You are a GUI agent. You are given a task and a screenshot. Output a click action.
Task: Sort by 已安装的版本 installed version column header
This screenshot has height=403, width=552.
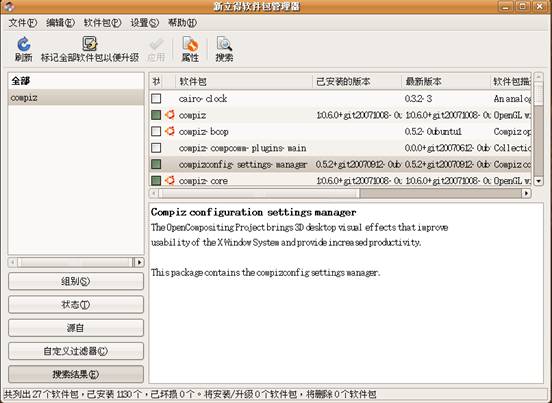coord(357,82)
